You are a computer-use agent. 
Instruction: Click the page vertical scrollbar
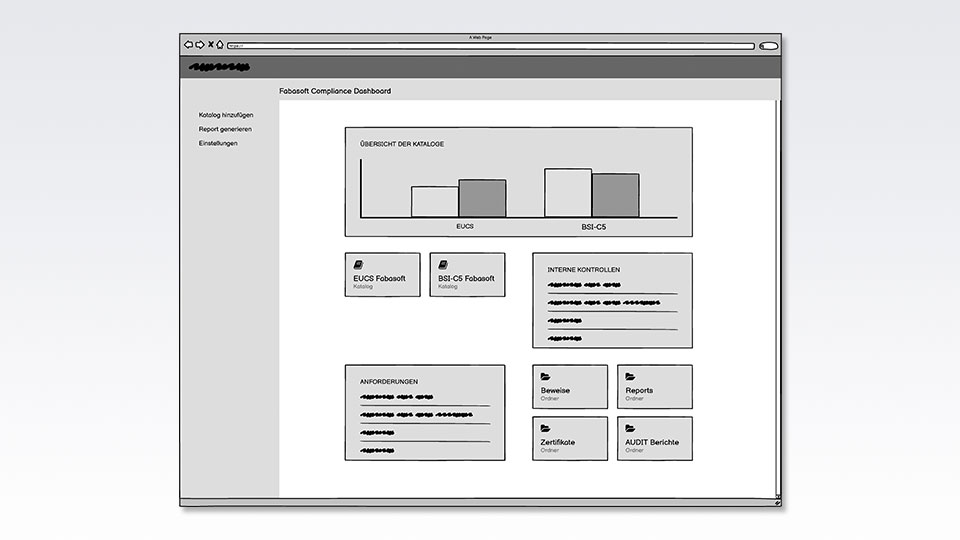point(778,299)
